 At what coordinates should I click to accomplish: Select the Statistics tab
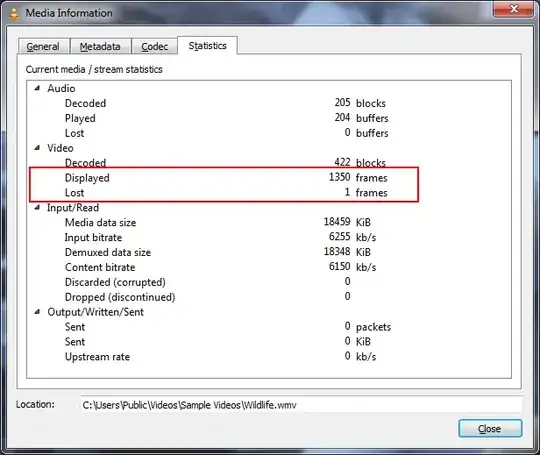(x=207, y=45)
